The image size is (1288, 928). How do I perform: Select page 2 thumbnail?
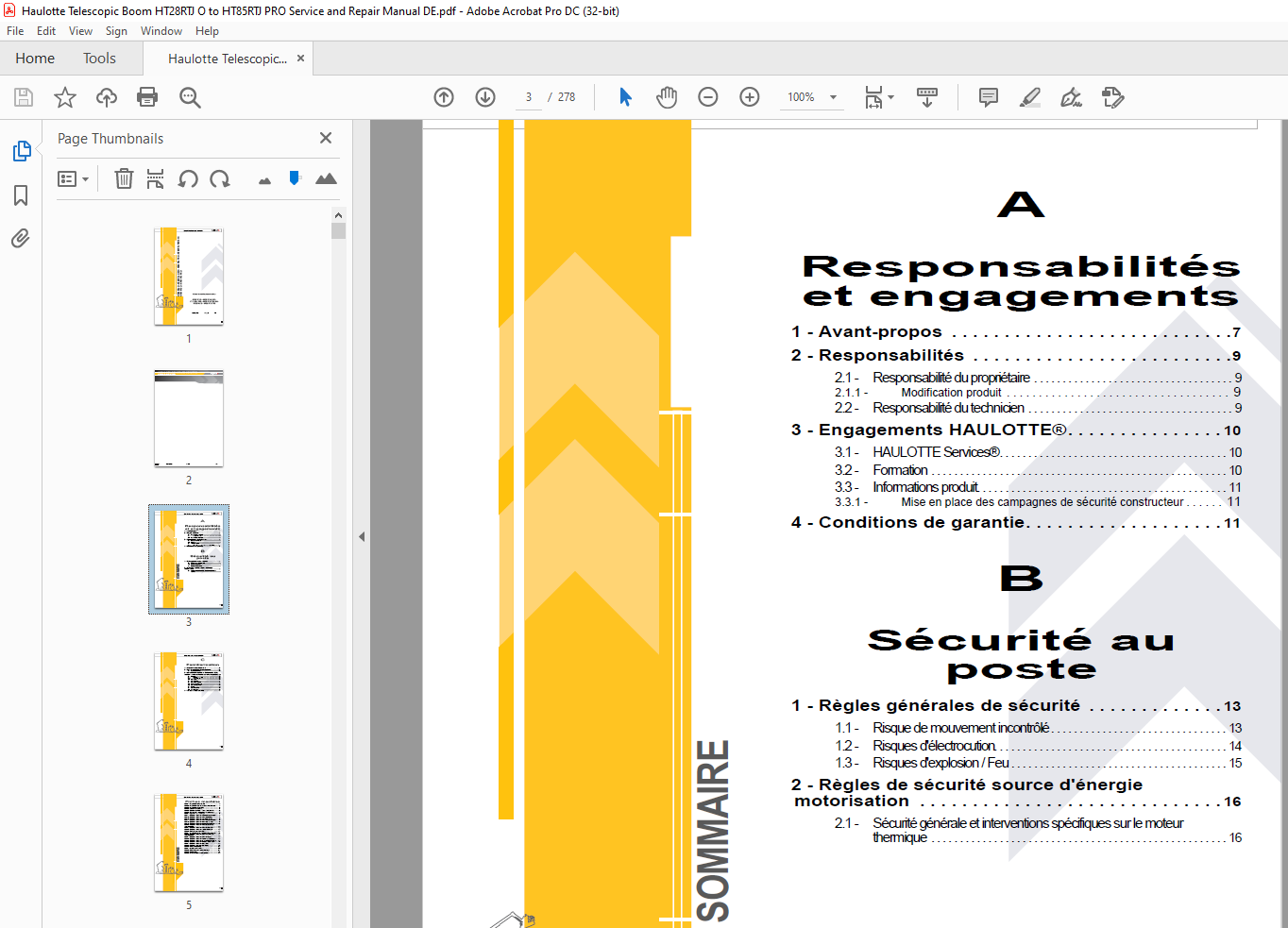(189, 418)
